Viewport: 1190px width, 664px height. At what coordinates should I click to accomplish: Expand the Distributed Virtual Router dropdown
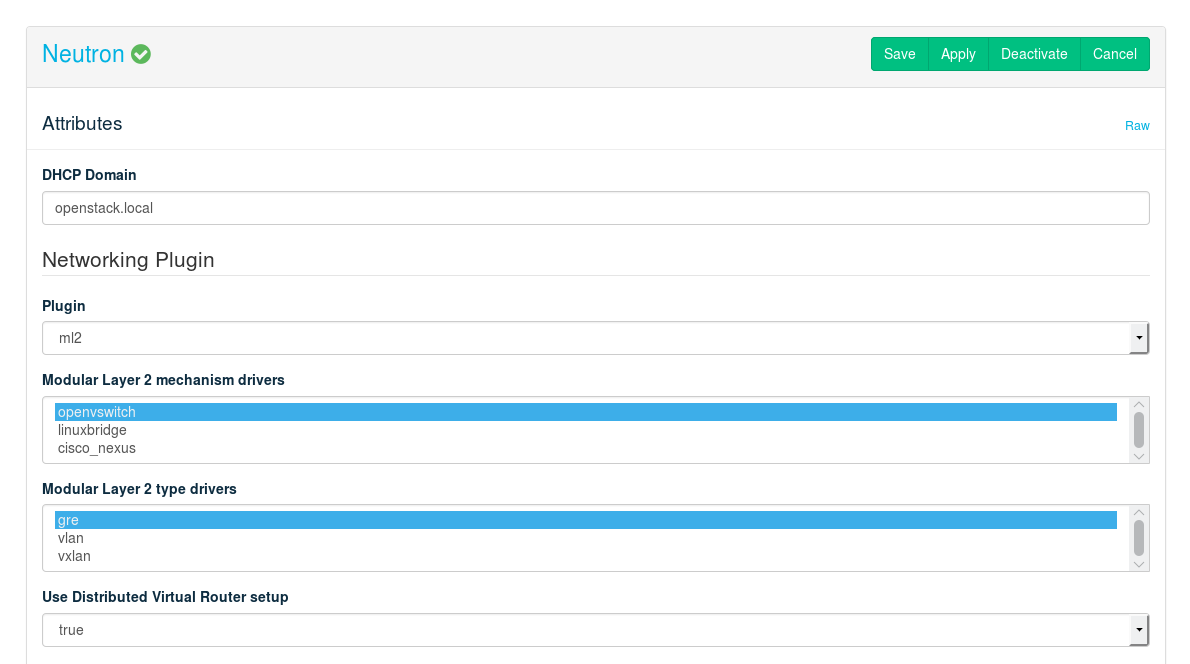(595, 630)
